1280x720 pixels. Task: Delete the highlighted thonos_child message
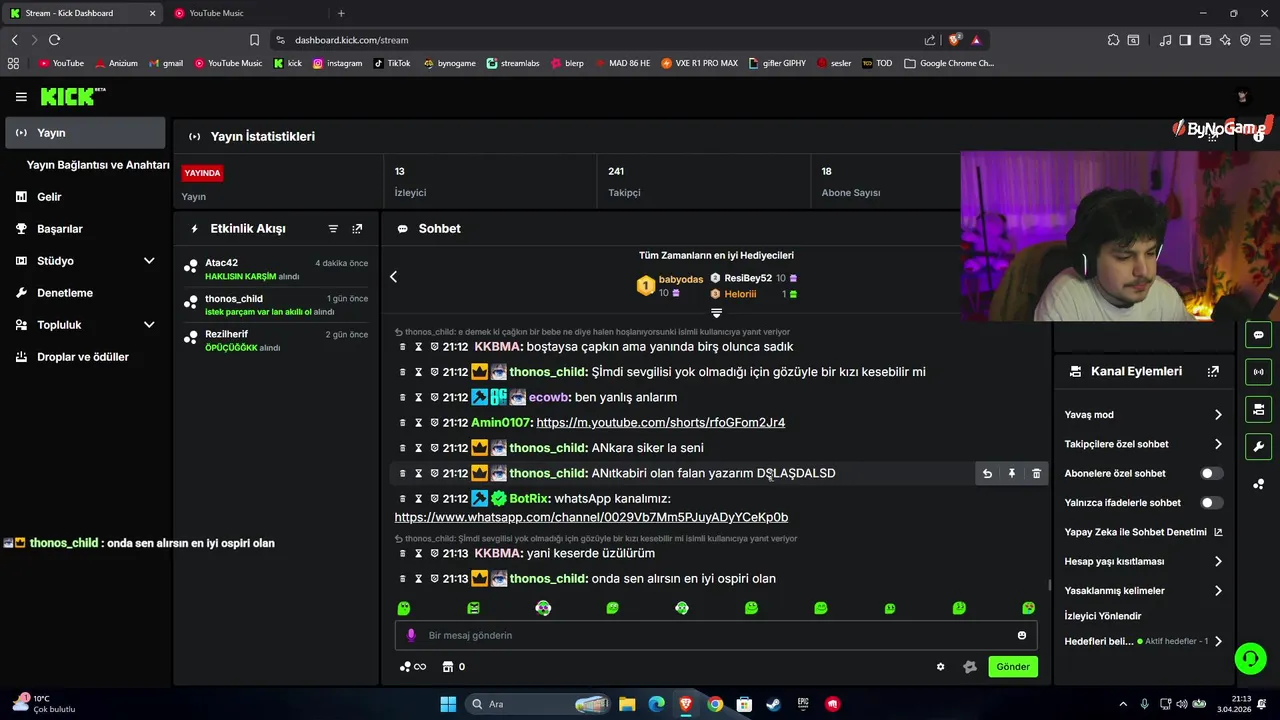click(x=1036, y=474)
